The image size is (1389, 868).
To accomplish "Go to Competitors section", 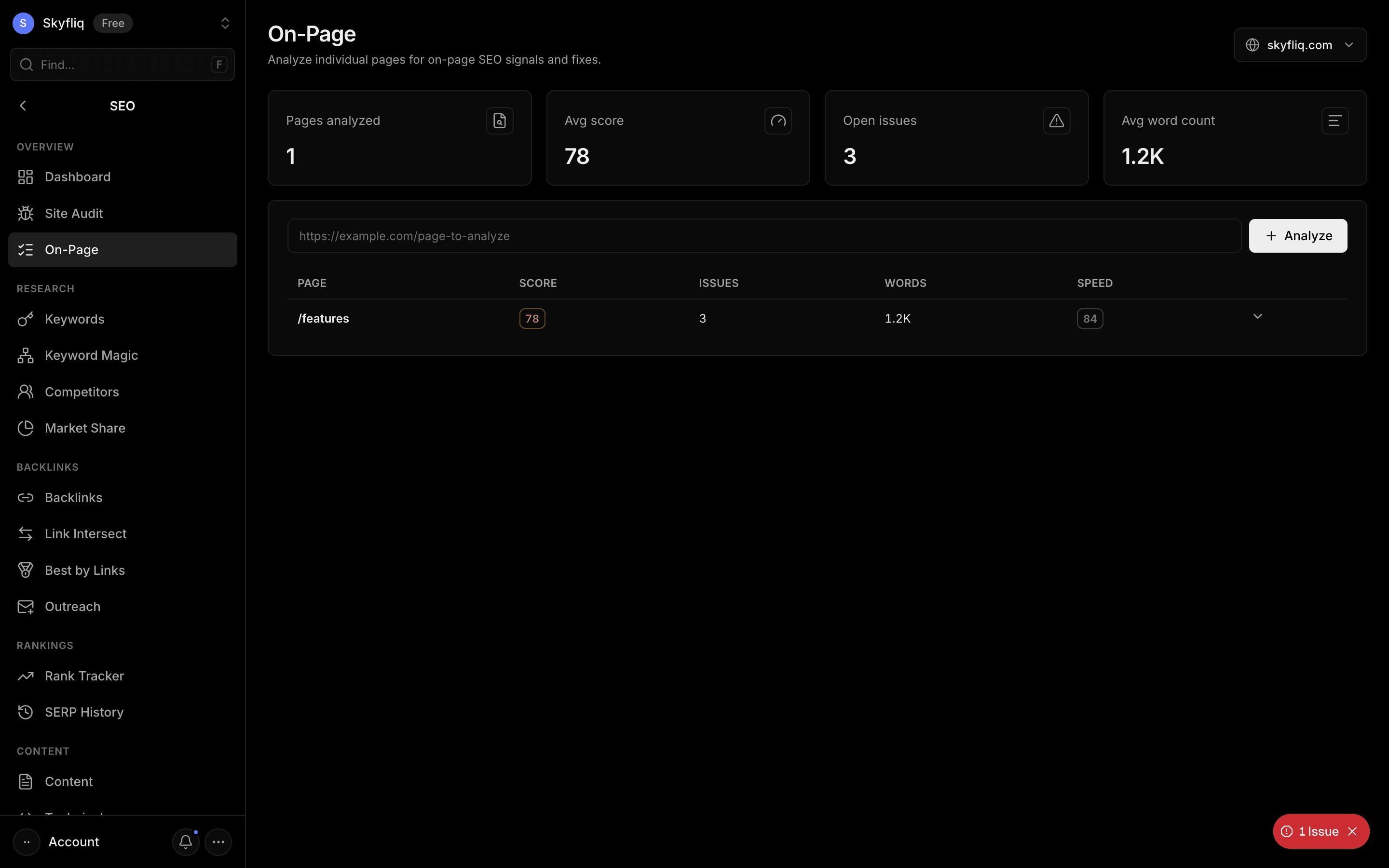I will (x=122, y=392).
